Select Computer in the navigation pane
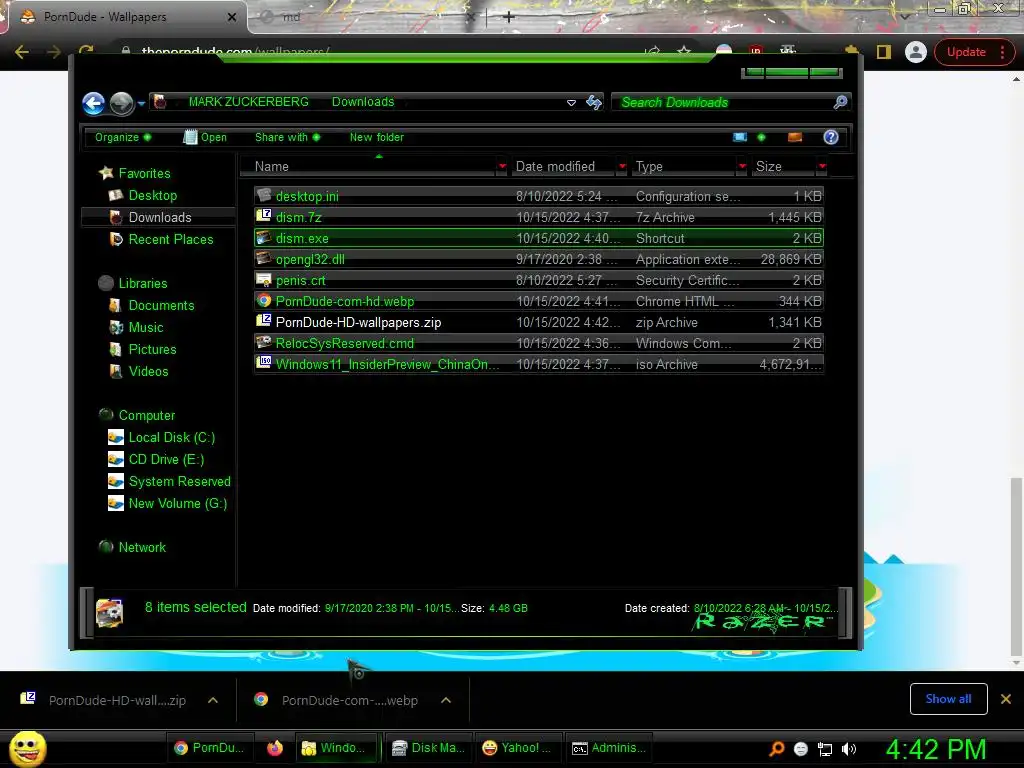 (137, 415)
